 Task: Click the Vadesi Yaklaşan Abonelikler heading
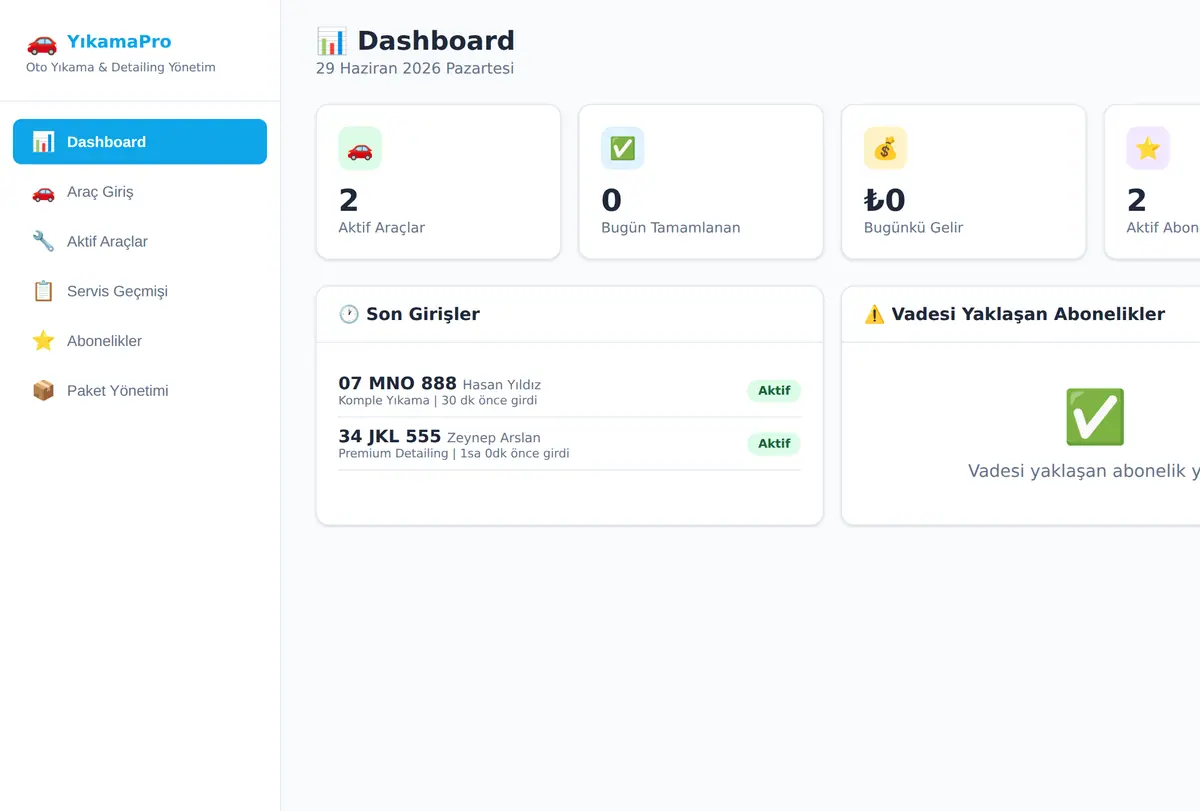[x=1028, y=314]
